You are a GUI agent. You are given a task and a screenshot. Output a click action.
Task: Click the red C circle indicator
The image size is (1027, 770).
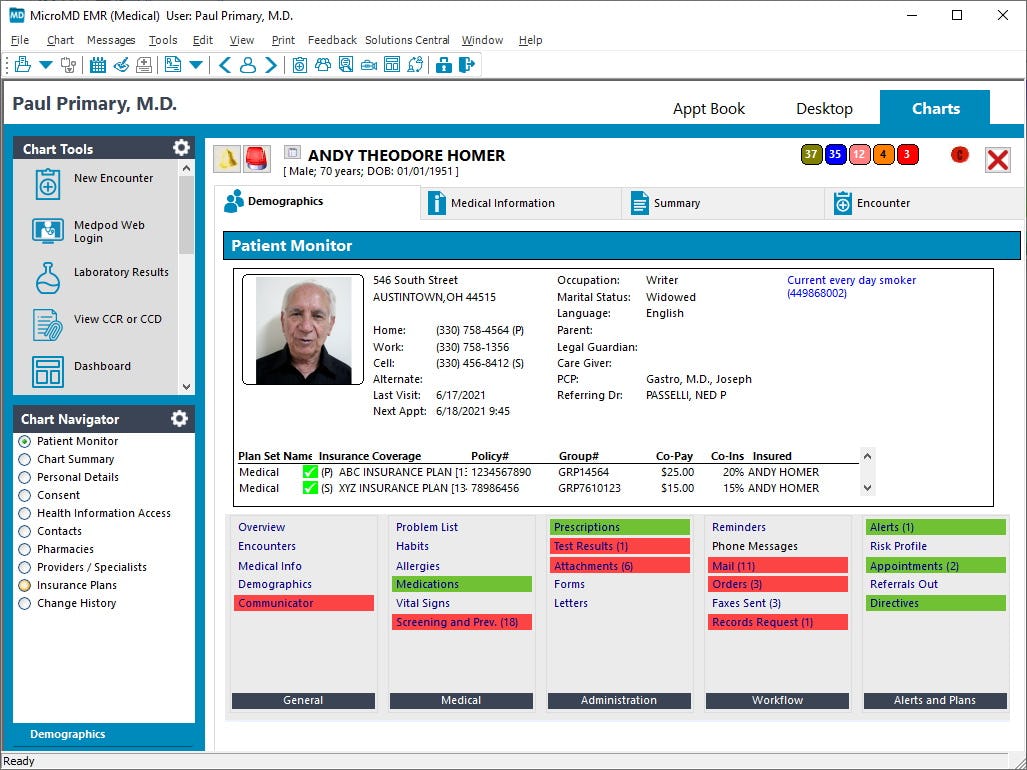coord(960,155)
